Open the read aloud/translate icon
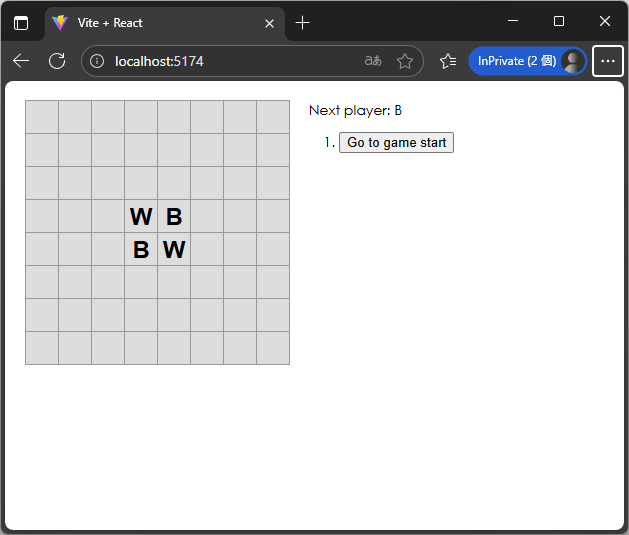629x535 pixels. 373,61
